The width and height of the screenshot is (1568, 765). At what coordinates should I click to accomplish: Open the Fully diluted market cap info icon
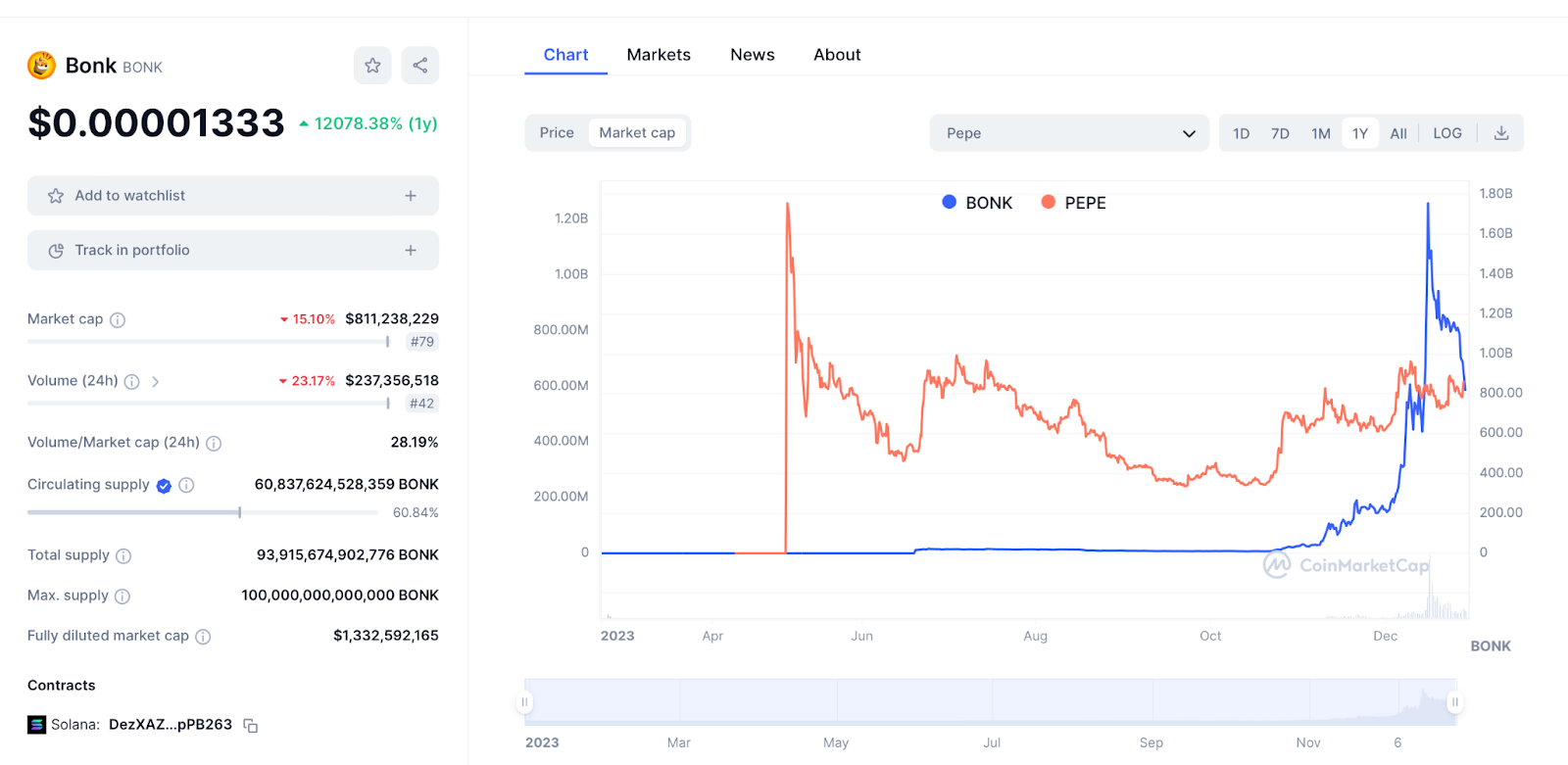point(203,637)
